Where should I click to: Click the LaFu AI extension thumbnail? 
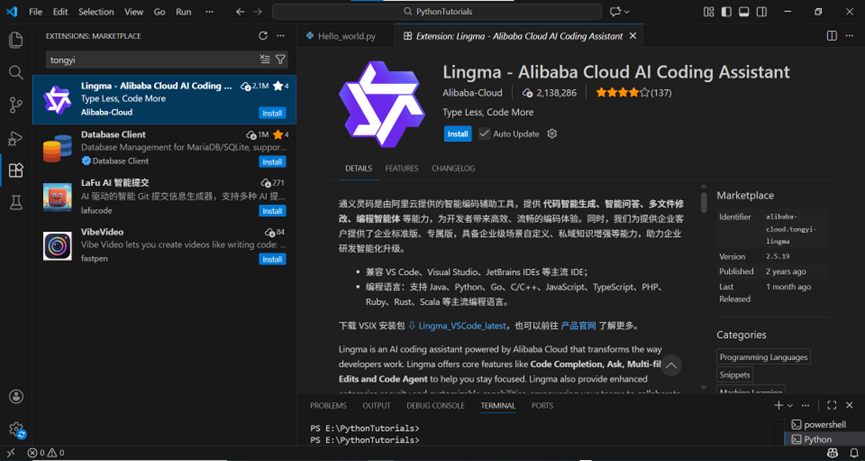57,197
